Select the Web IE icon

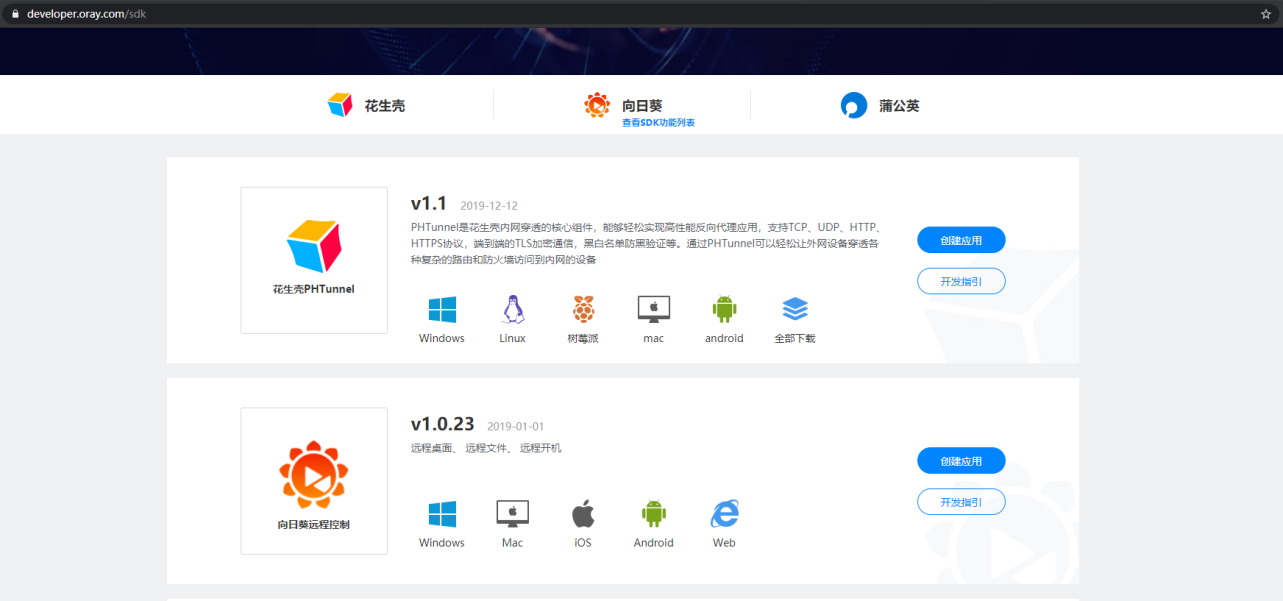(724, 515)
